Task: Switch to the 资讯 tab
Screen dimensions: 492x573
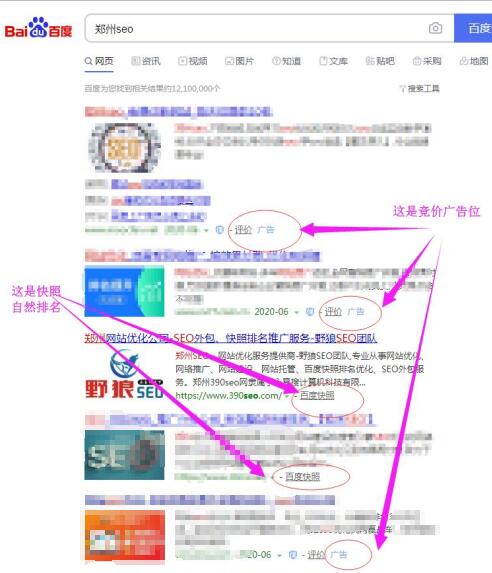Action: point(146,61)
